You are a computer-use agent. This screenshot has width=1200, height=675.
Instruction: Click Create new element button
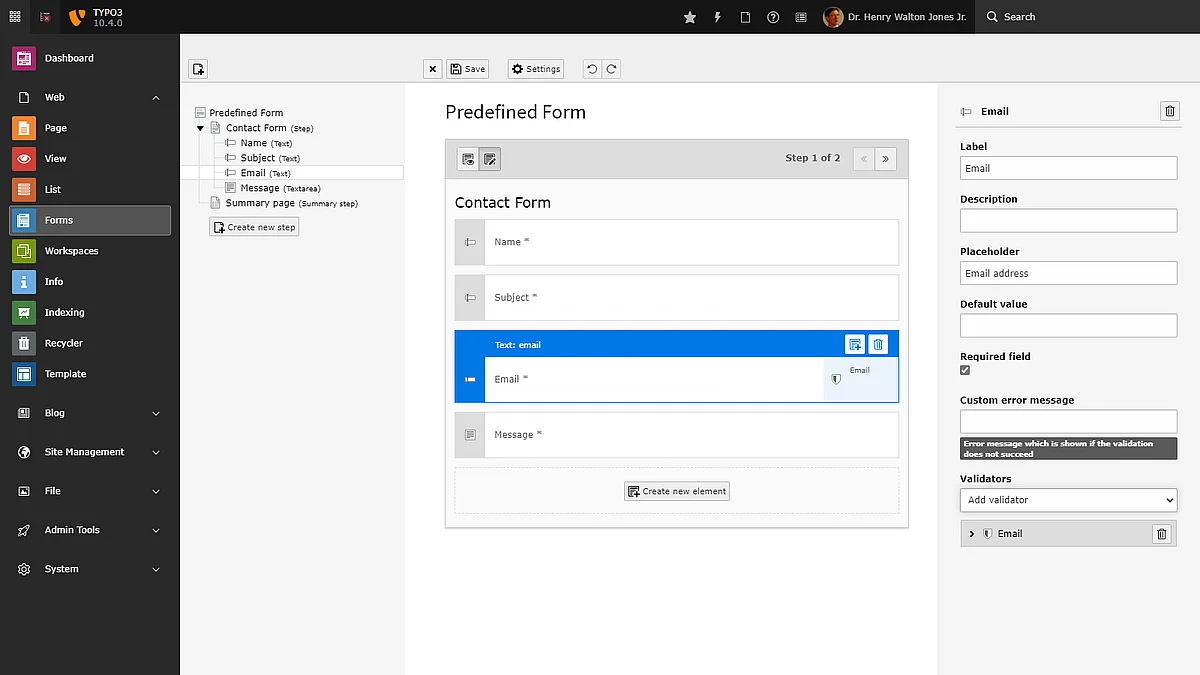[677, 491]
